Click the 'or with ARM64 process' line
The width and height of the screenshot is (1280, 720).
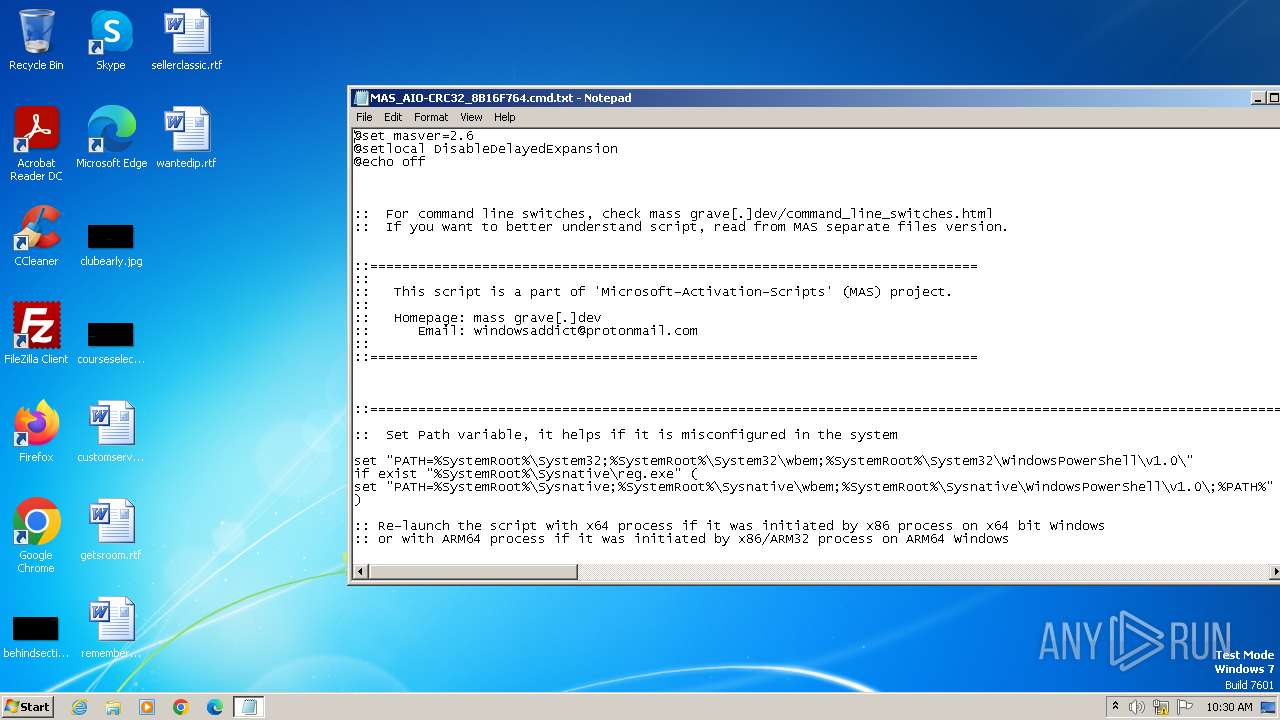(x=682, y=538)
